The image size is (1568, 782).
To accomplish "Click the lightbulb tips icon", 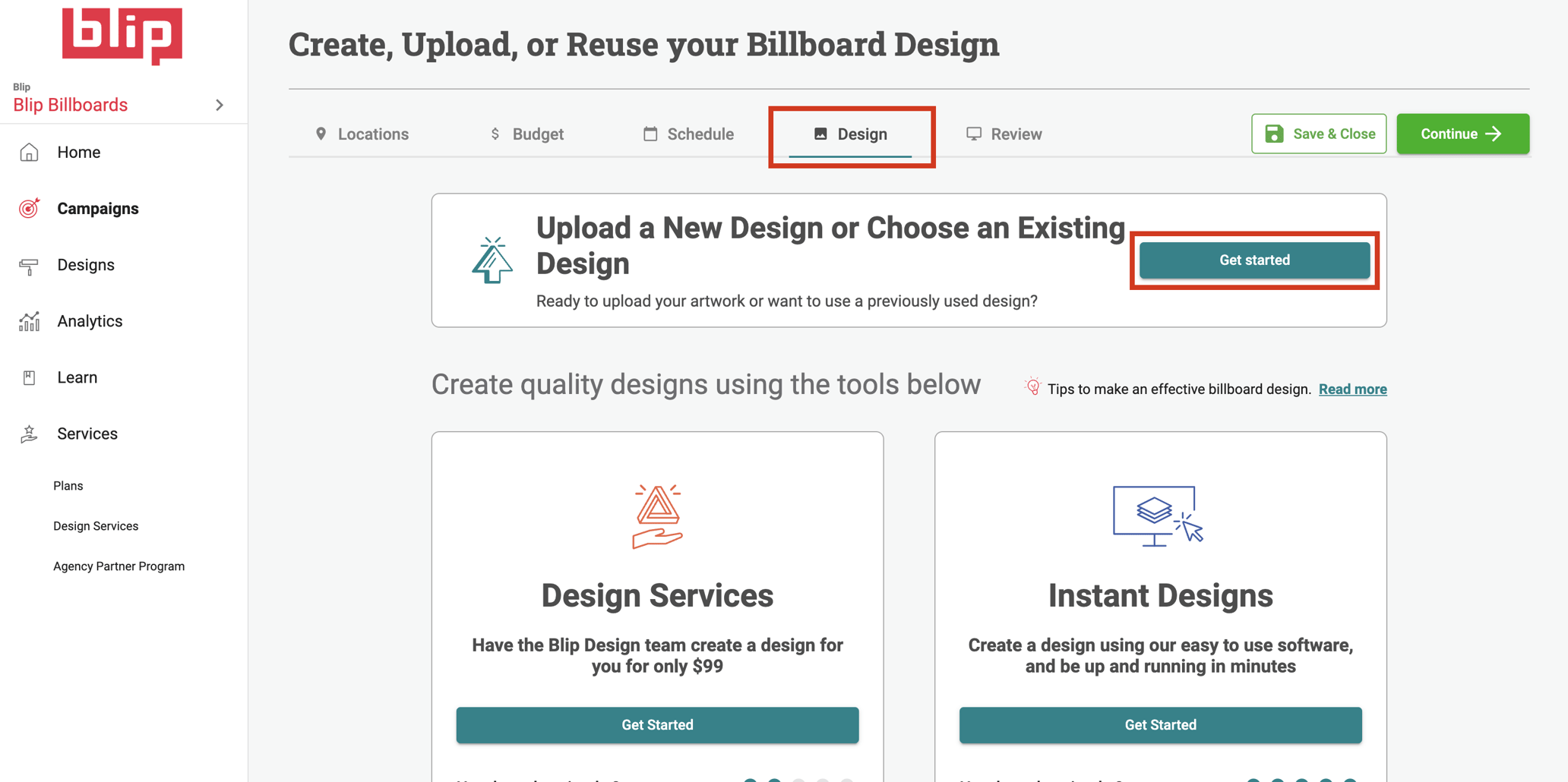I will (x=1033, y=386).
